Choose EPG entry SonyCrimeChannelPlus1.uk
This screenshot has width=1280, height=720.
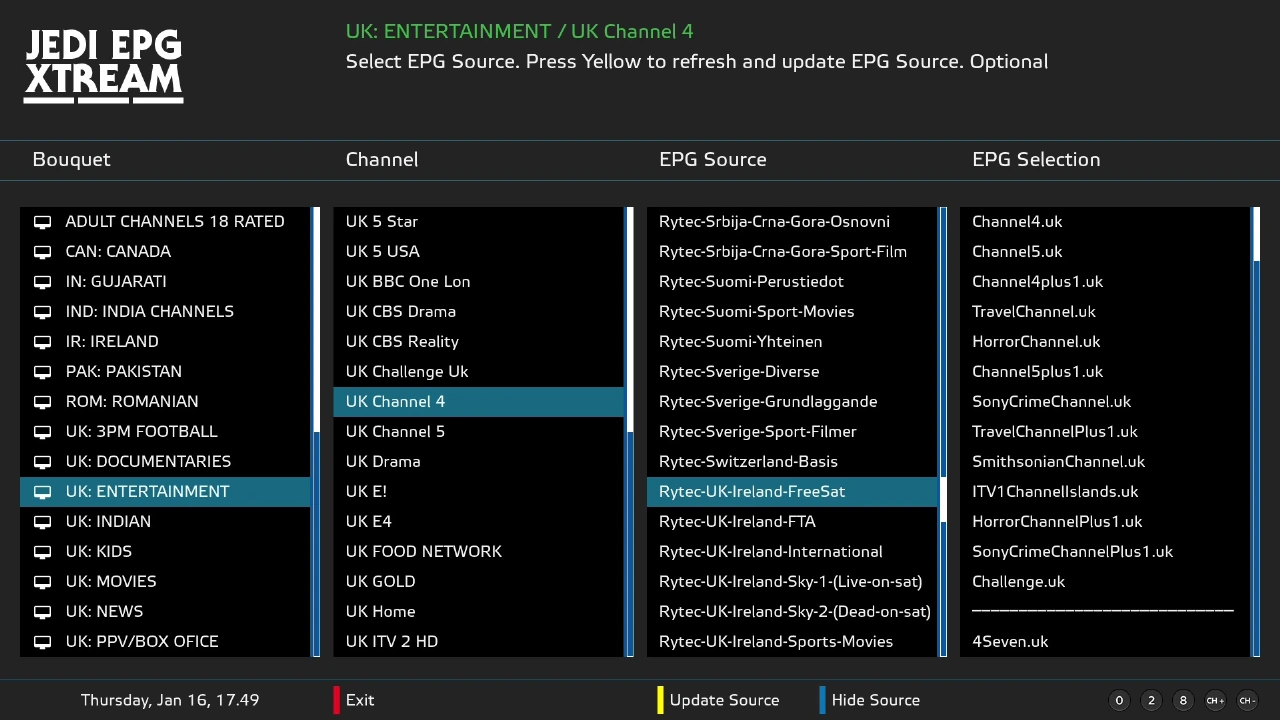click(x=1105, y=552)
